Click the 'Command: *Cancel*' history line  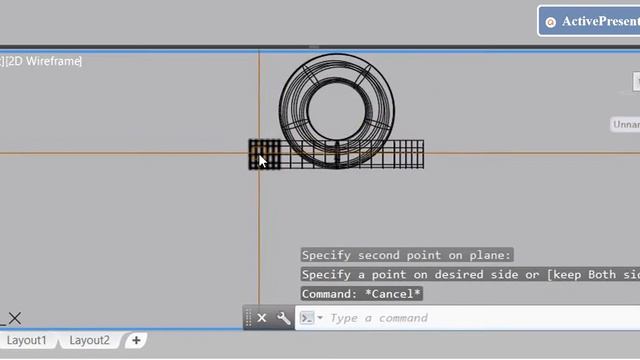click(362, 294)
